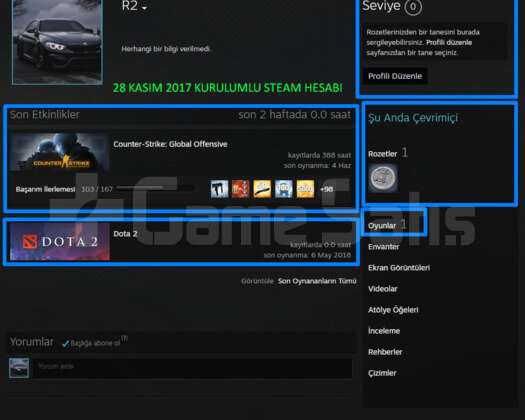
Task: Click the Dota 2 title link
Action: click(125, 234)
